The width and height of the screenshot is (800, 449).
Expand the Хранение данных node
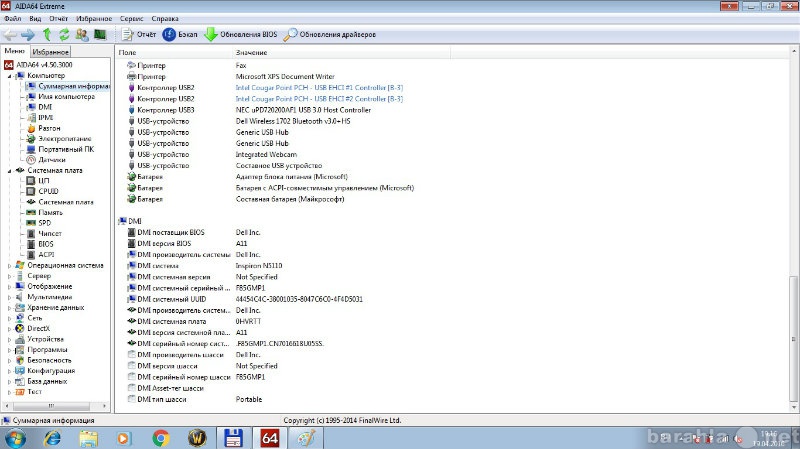click(10, 308)
